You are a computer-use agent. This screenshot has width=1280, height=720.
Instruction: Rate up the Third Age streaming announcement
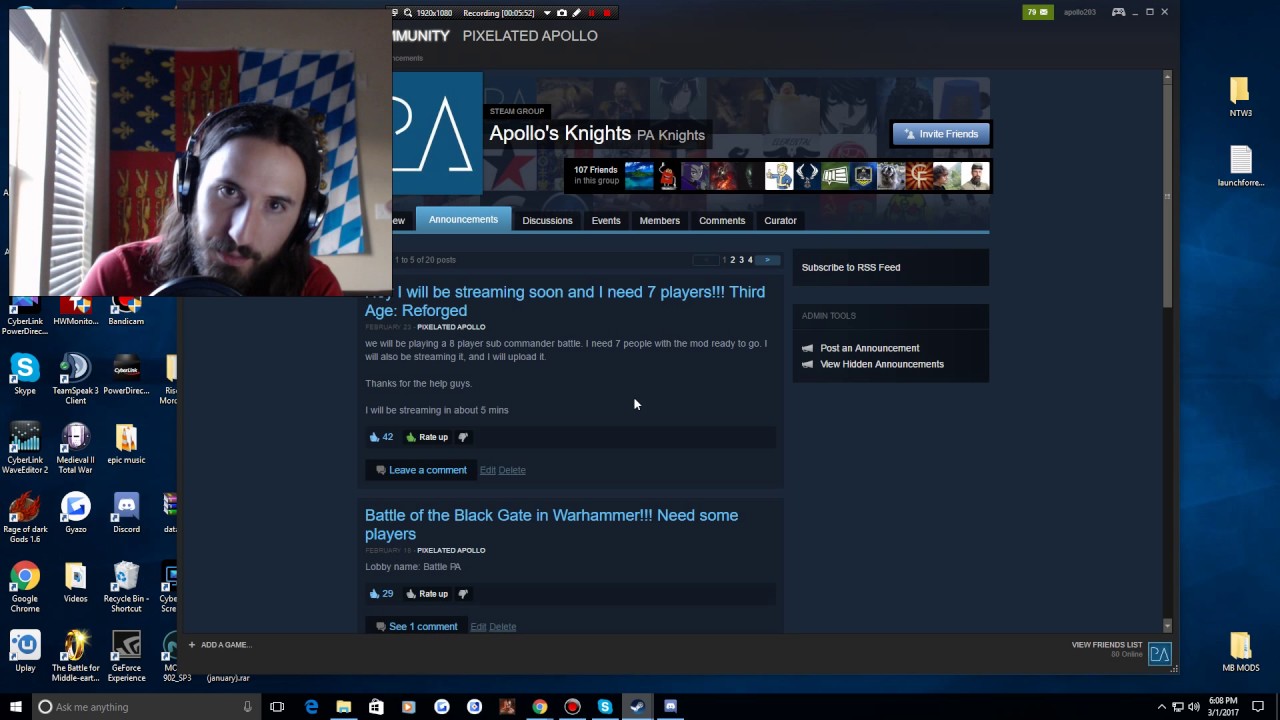427,438
